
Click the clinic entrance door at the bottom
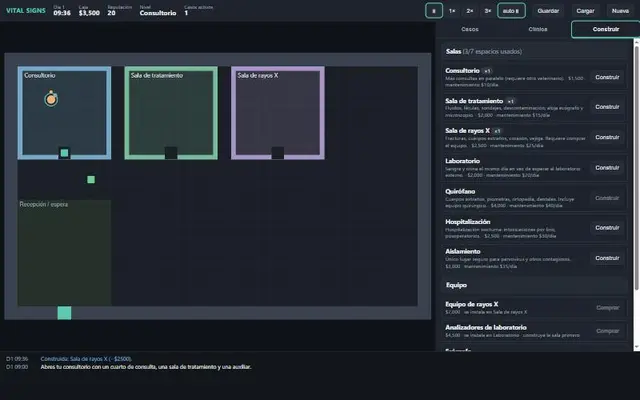[64, 313]
